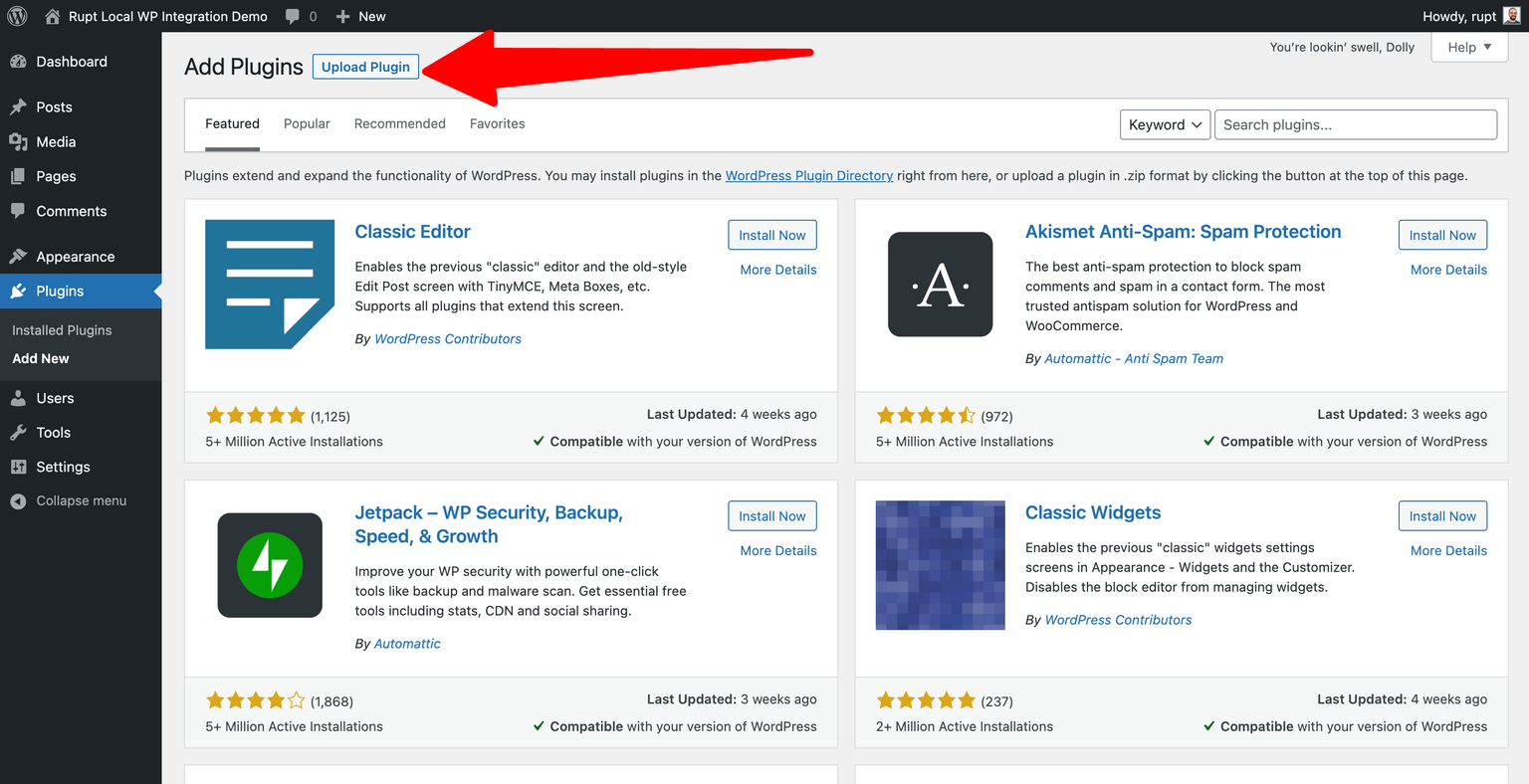
Task: View More Details for Classic Editor
Action: click(778, 270)
